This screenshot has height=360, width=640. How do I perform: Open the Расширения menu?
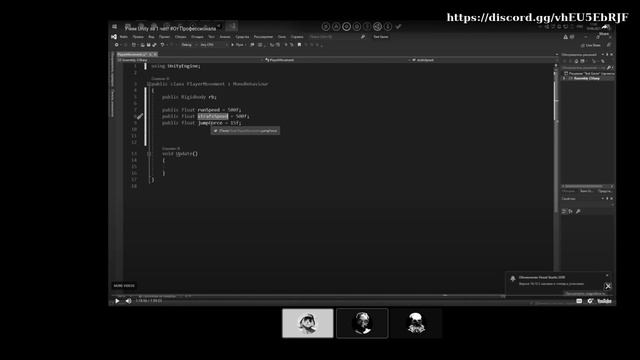pos(263,37)
